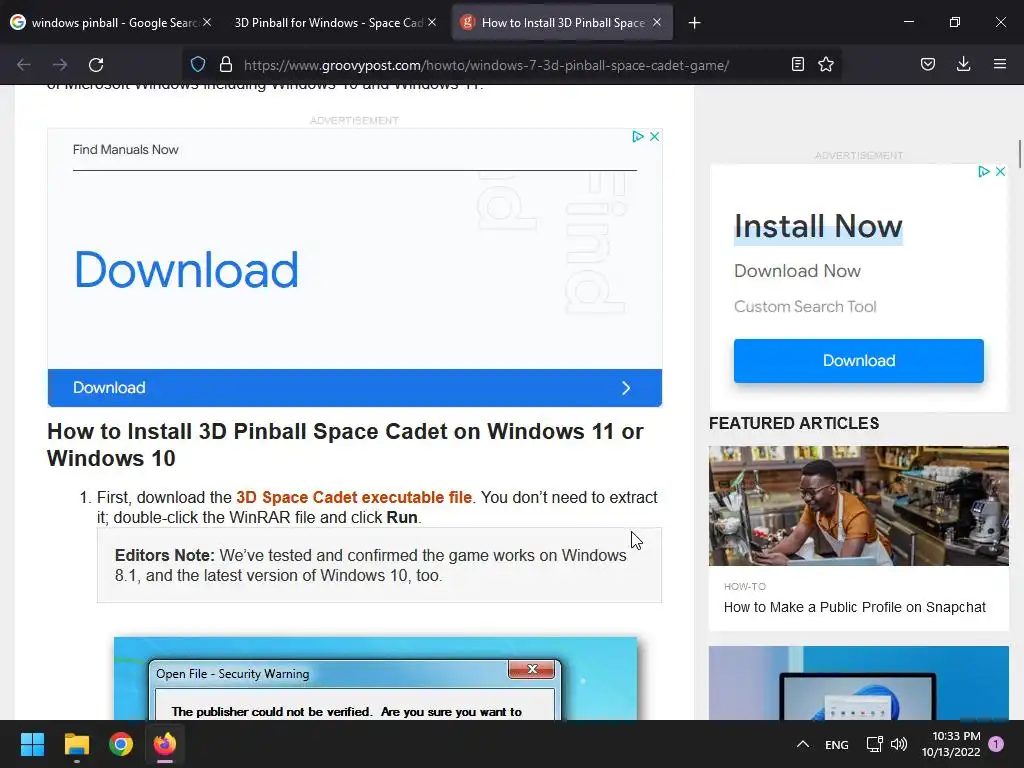The height and width of the screenshot is (768, 1024).
Task: Close the Install Now sidebar ad
Action: pyautogui.click(x=1000, y=172)
